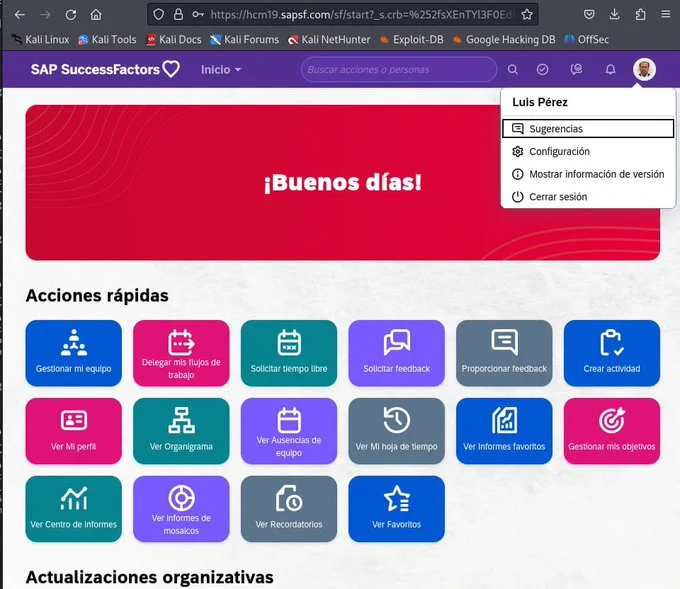Open the Kali NetHunter bookmark

click(329, 39)
